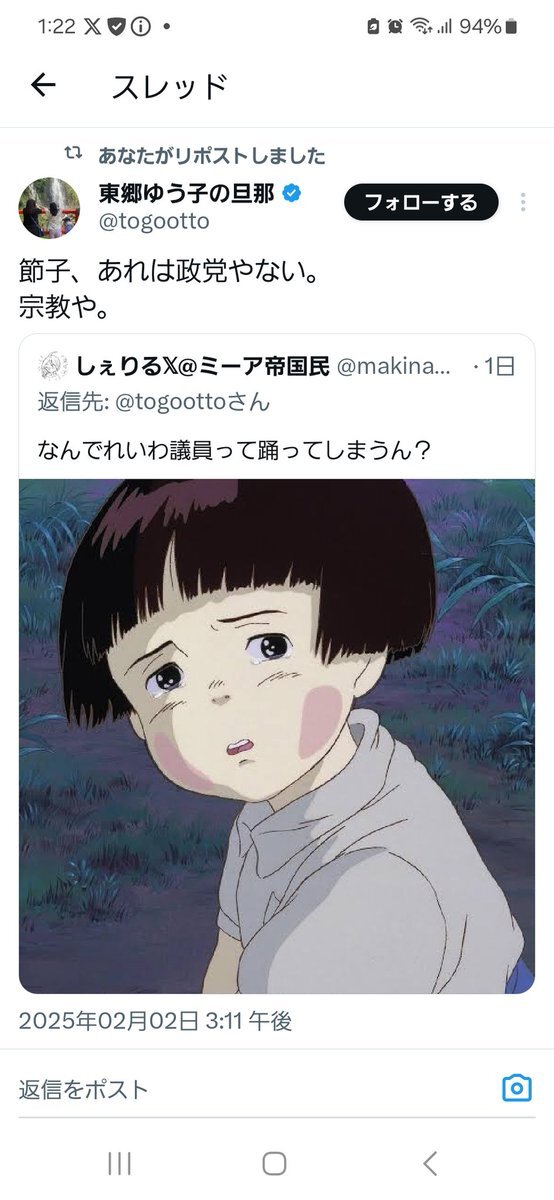This screenshot has width=554, height=1200.
Task: Tap Android back navigation chevron
Action: click(430, 1162)
